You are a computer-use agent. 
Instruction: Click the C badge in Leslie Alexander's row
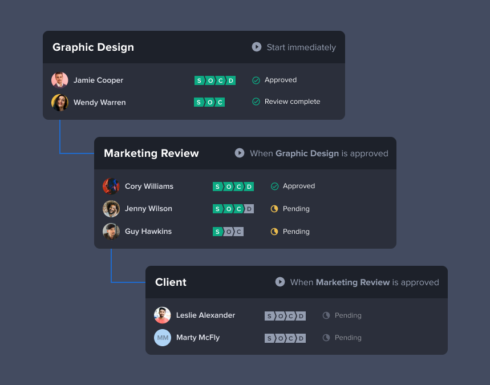tap(290, 316)
